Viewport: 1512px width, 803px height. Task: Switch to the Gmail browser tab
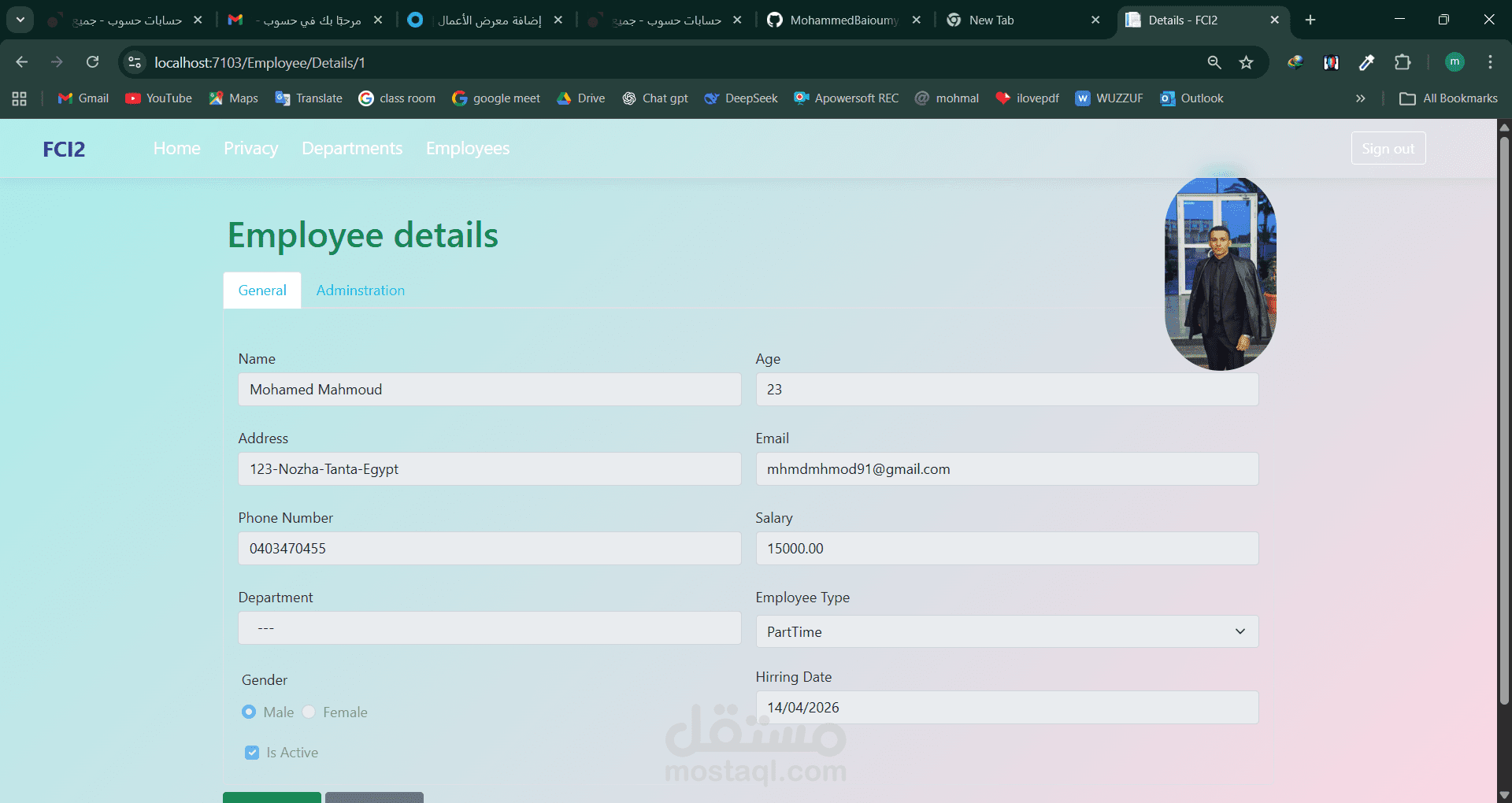point(306,20)
